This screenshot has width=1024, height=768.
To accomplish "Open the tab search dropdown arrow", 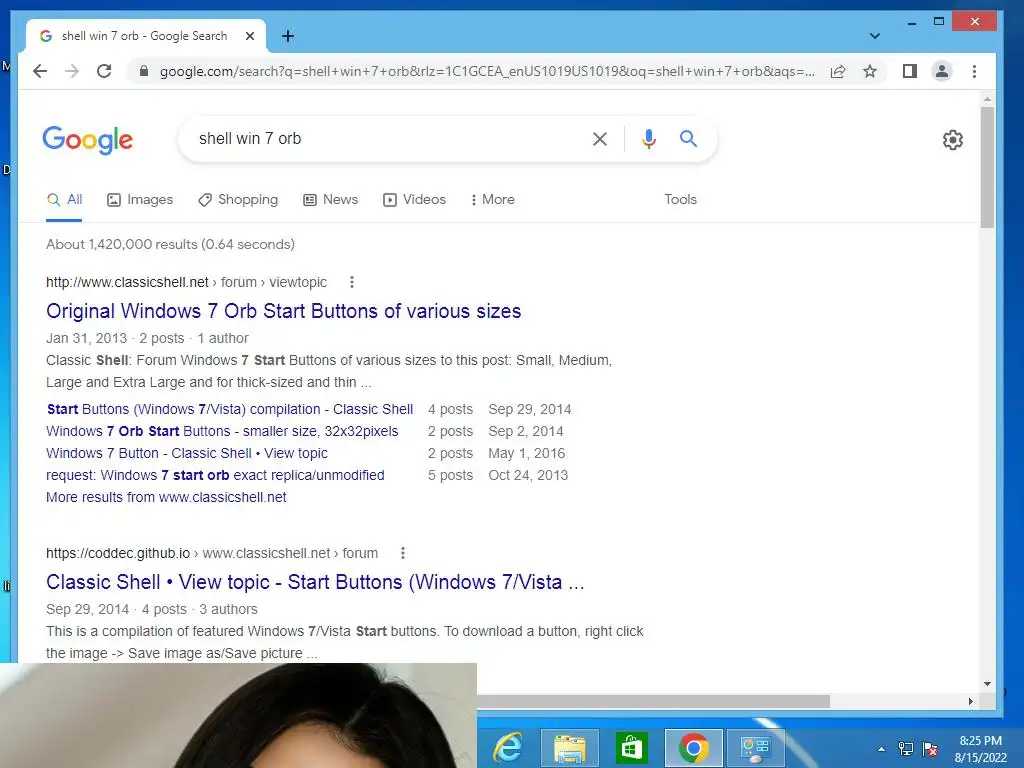I will click(875, 36).
